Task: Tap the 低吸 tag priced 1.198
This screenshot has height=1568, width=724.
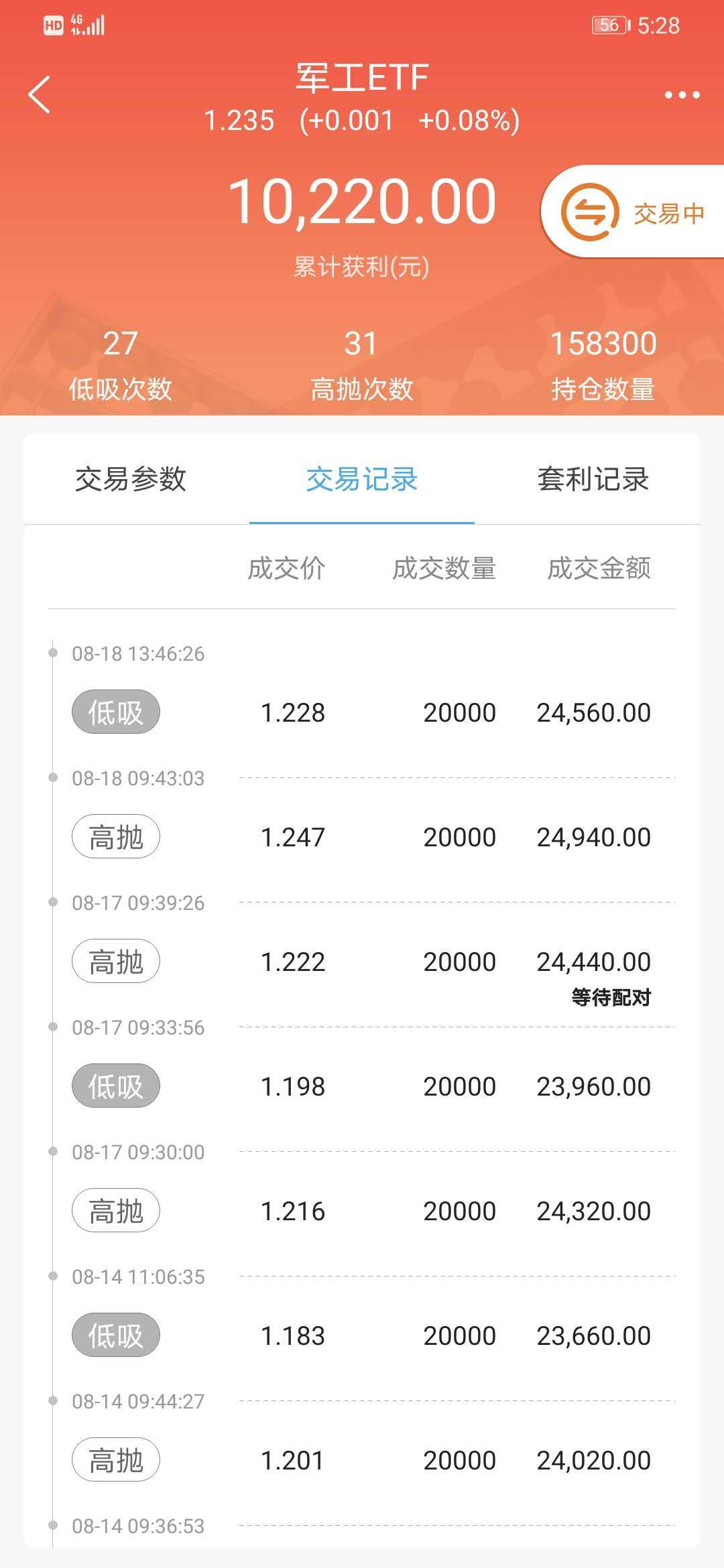Action: click(116, 1086)
